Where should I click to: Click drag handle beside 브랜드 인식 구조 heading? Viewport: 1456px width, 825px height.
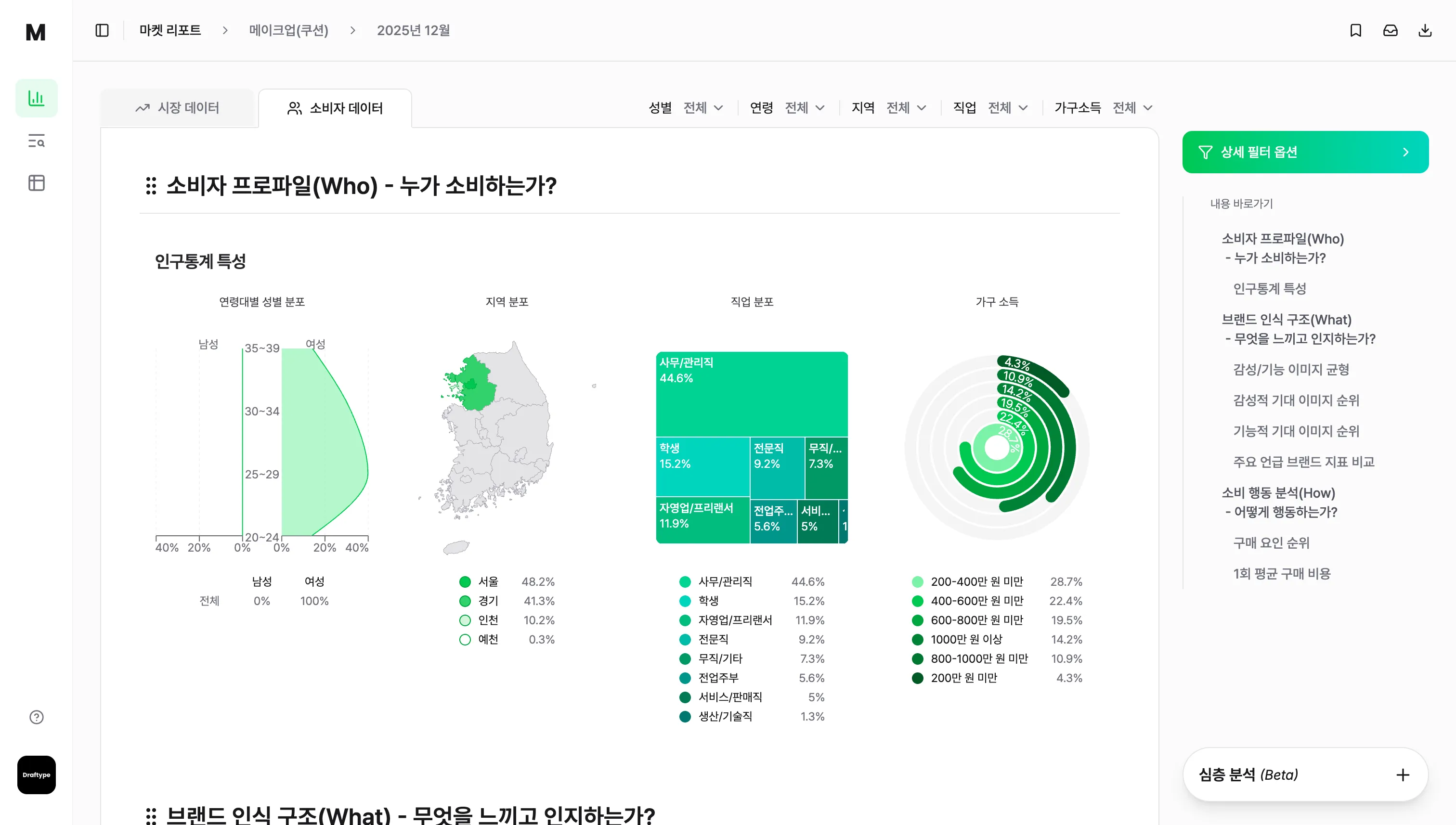(151, 816)
